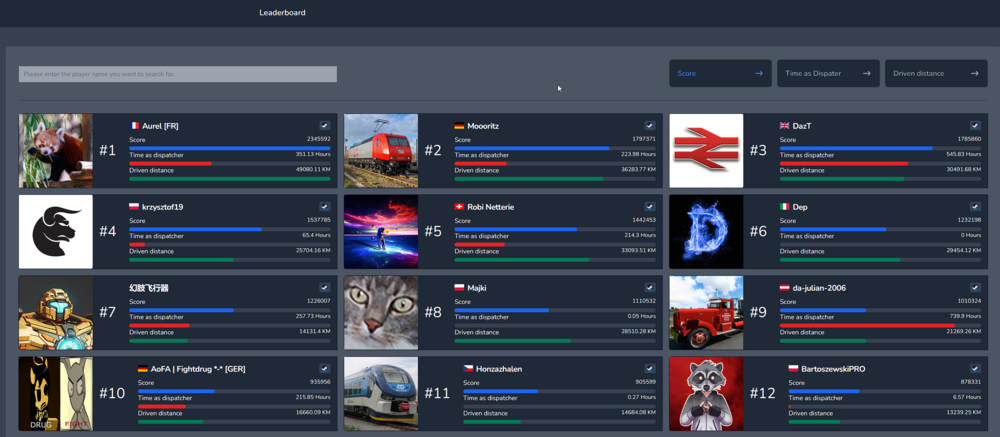
Task: Click Majki's cat face avatar
Action: point(381,313)
